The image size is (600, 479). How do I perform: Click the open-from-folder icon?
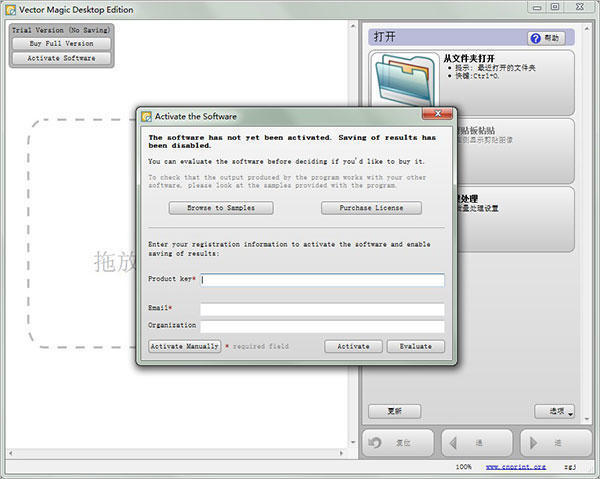(x=404, y=81)
